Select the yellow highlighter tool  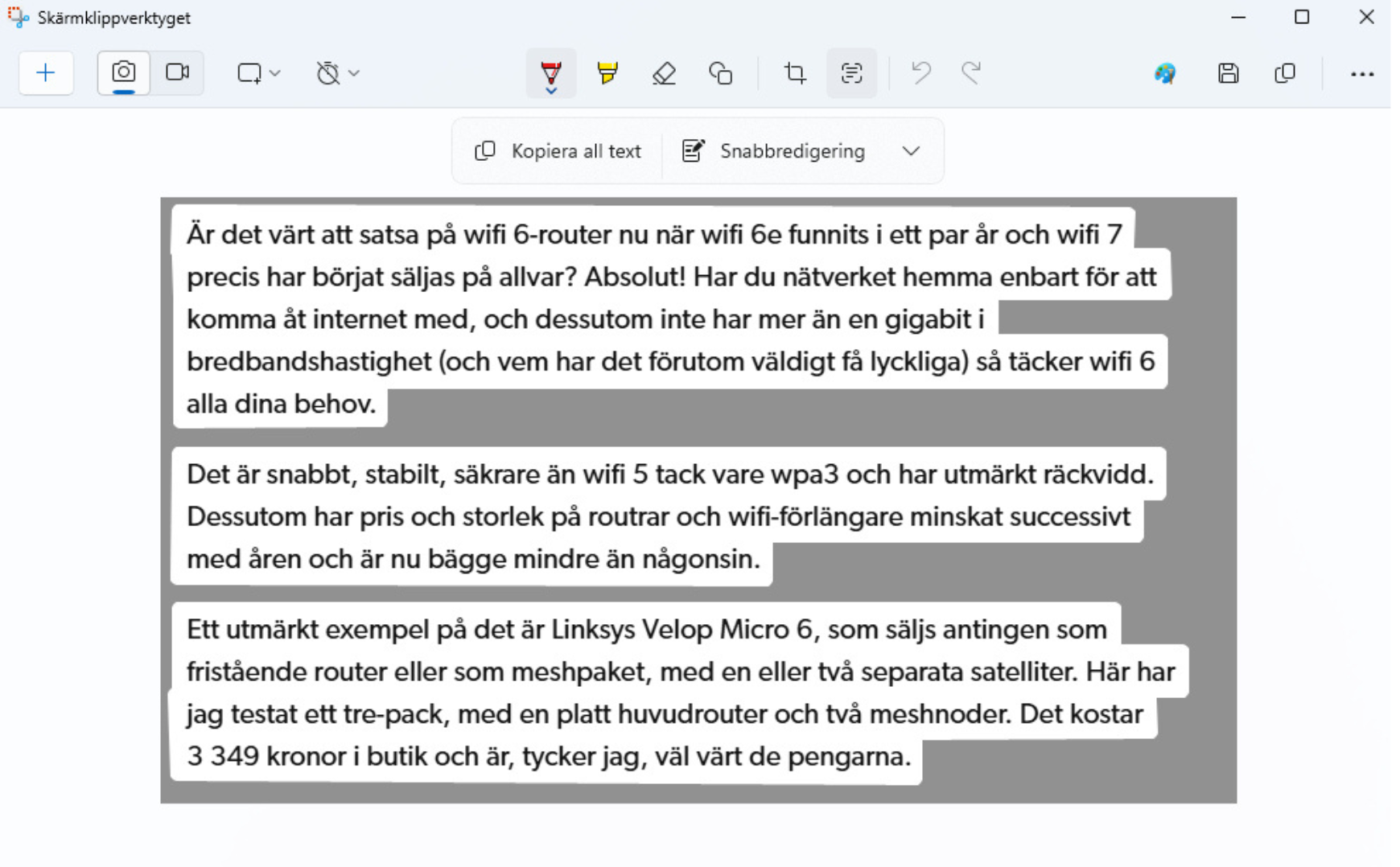607,73
